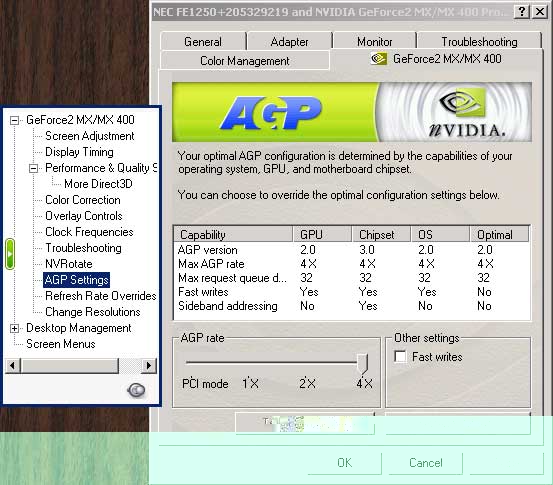Viewport: 553px width, 485px height.
Task: Click the Capability column header
Action: click(233, 235)
